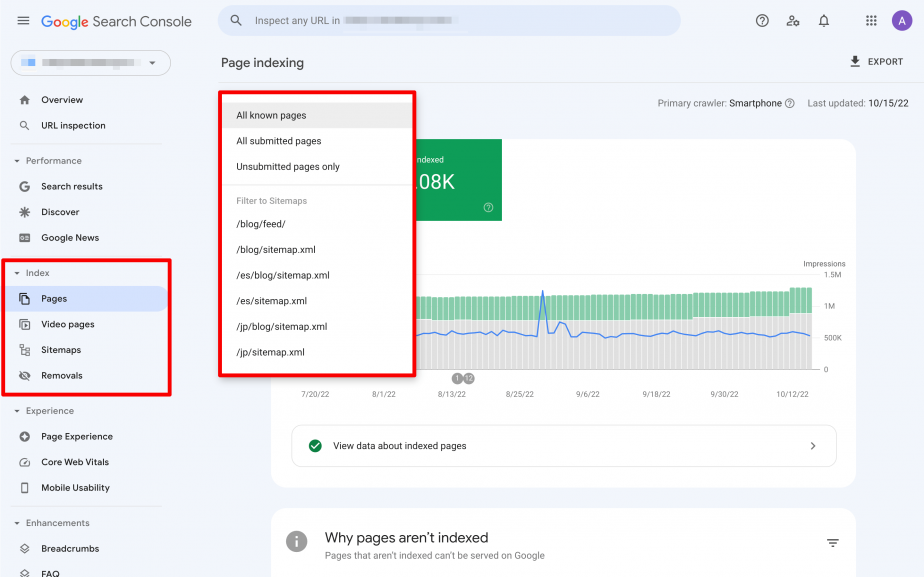Image resolution: width=924 pixels, height=577 pixels.
Task: Open the filter icon for unindexed reasons
Action: pyautogui.click(x=832, y=543)
